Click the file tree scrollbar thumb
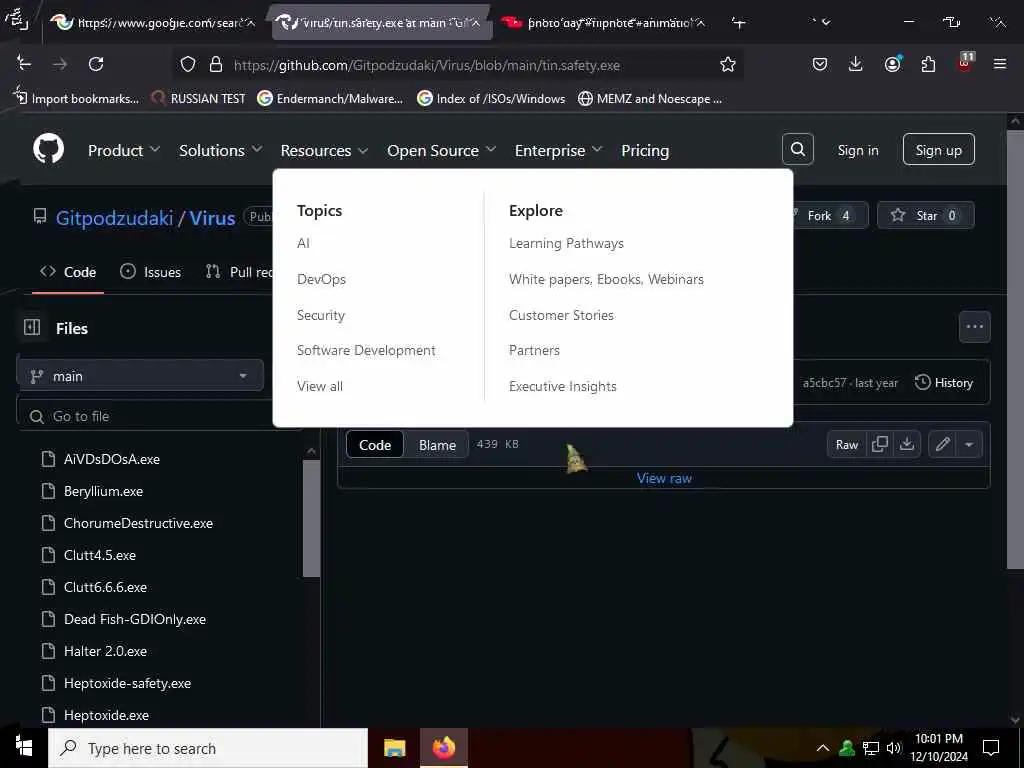The width and height of the screenshot is (1024, 768). click(x=312, y=519)
